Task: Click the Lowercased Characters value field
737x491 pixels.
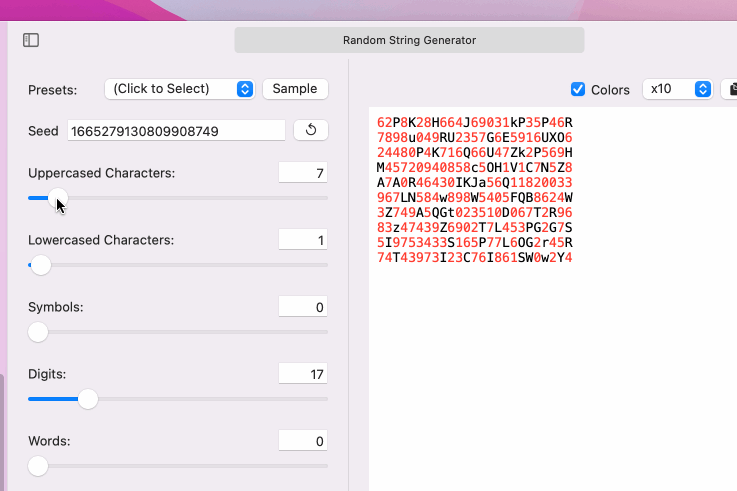Action: click(303, 240)
